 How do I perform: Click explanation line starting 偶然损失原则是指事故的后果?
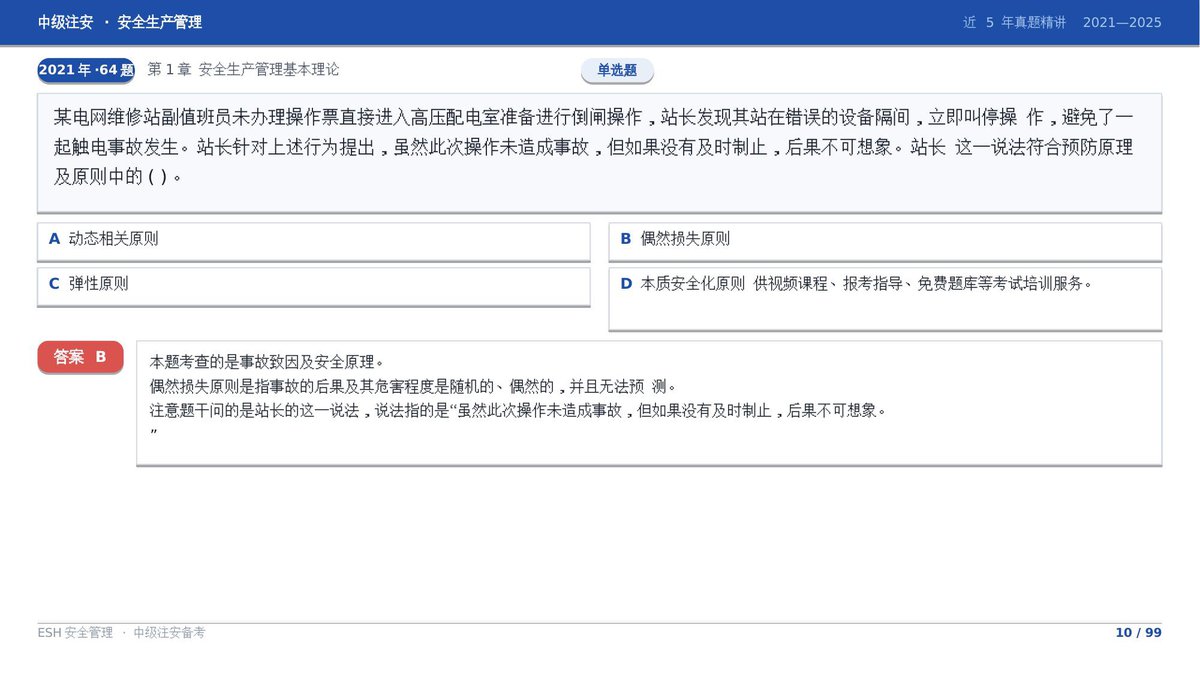(x=414, y=386)
